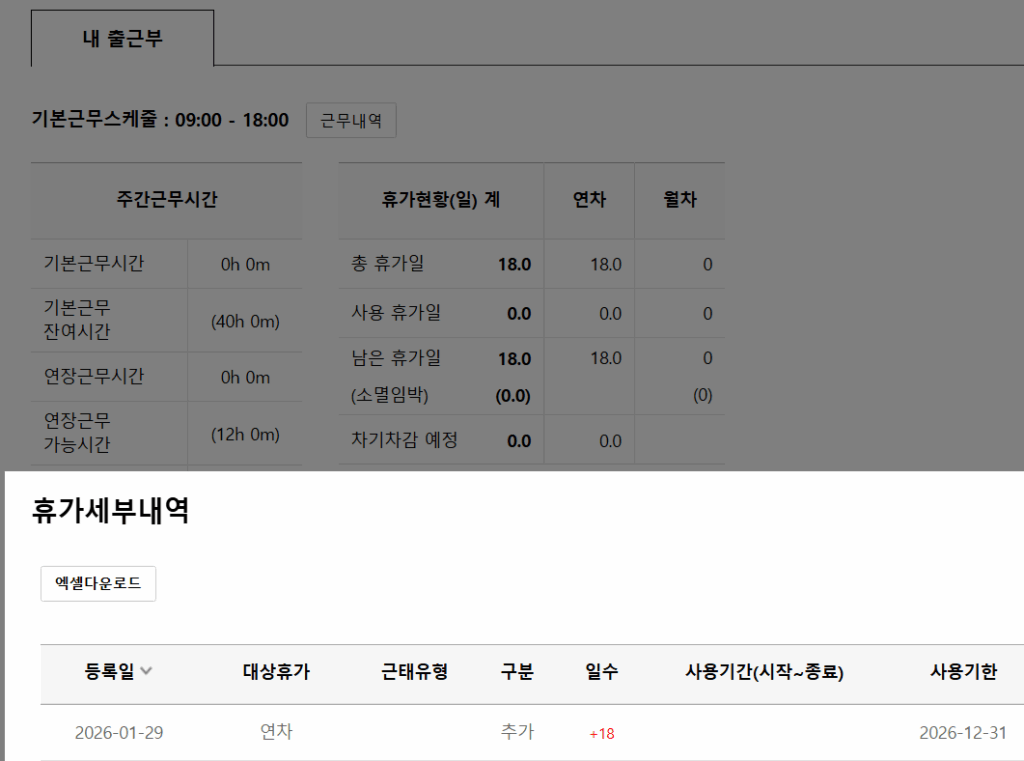
Task: Select the 근태유형 column header
Action: [x=414, y=672]
